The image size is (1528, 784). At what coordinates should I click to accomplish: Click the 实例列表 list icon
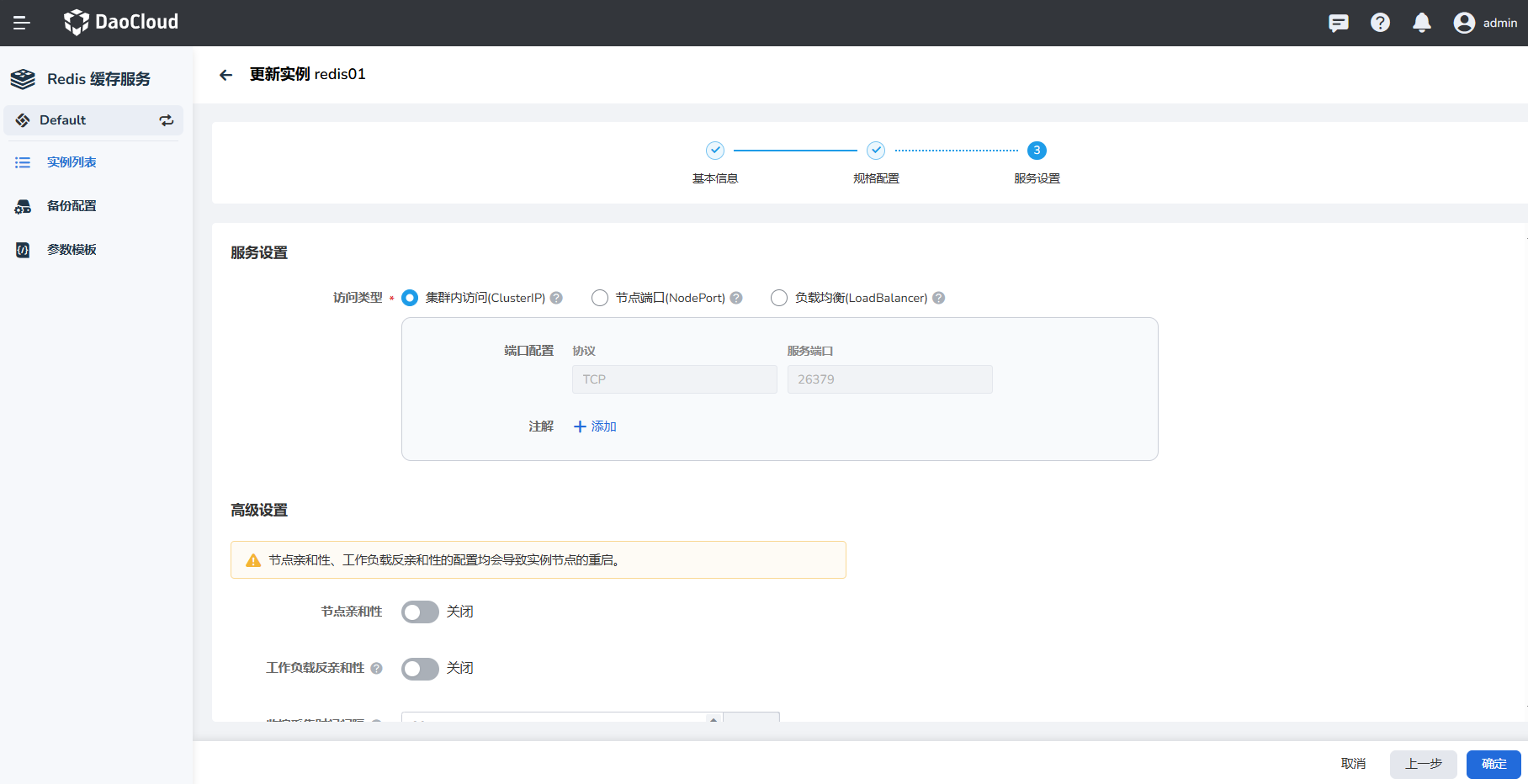coord(23,162)
